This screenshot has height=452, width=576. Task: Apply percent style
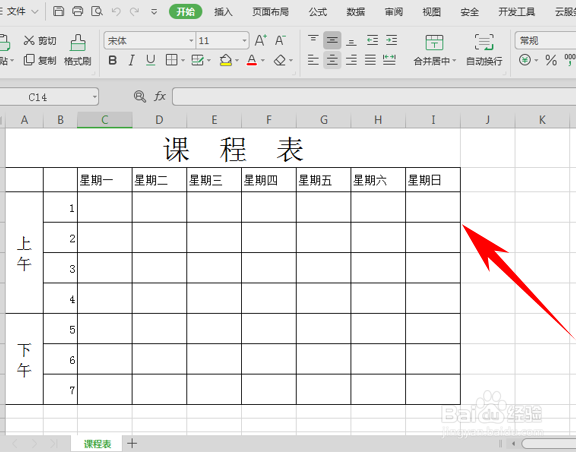tap(551, 60)
